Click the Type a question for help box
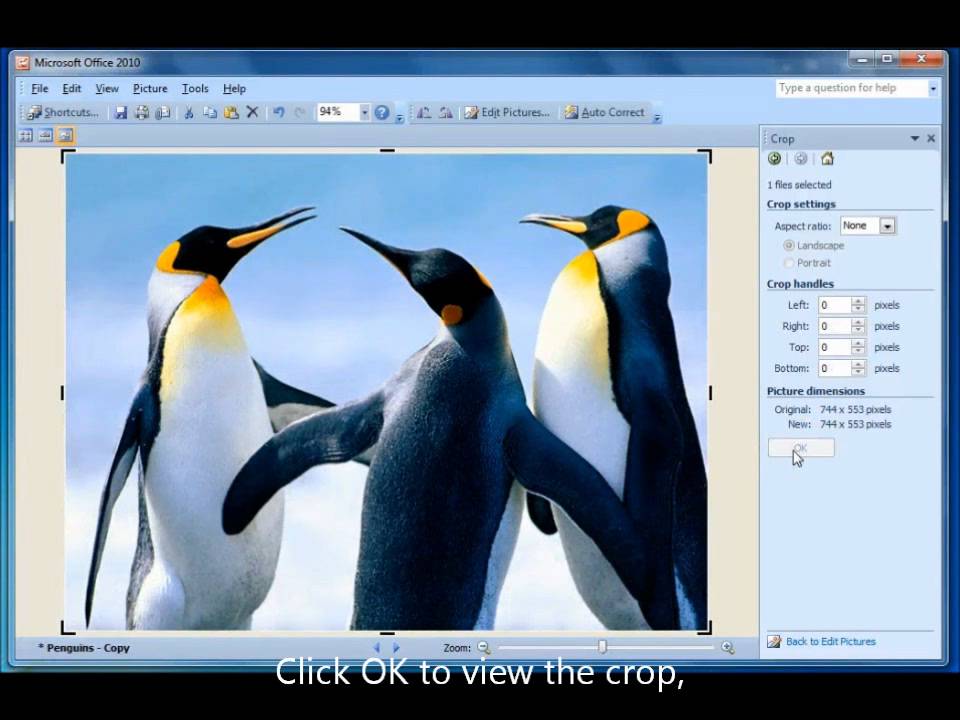The image size is (960, 720). tap(852, 88)
